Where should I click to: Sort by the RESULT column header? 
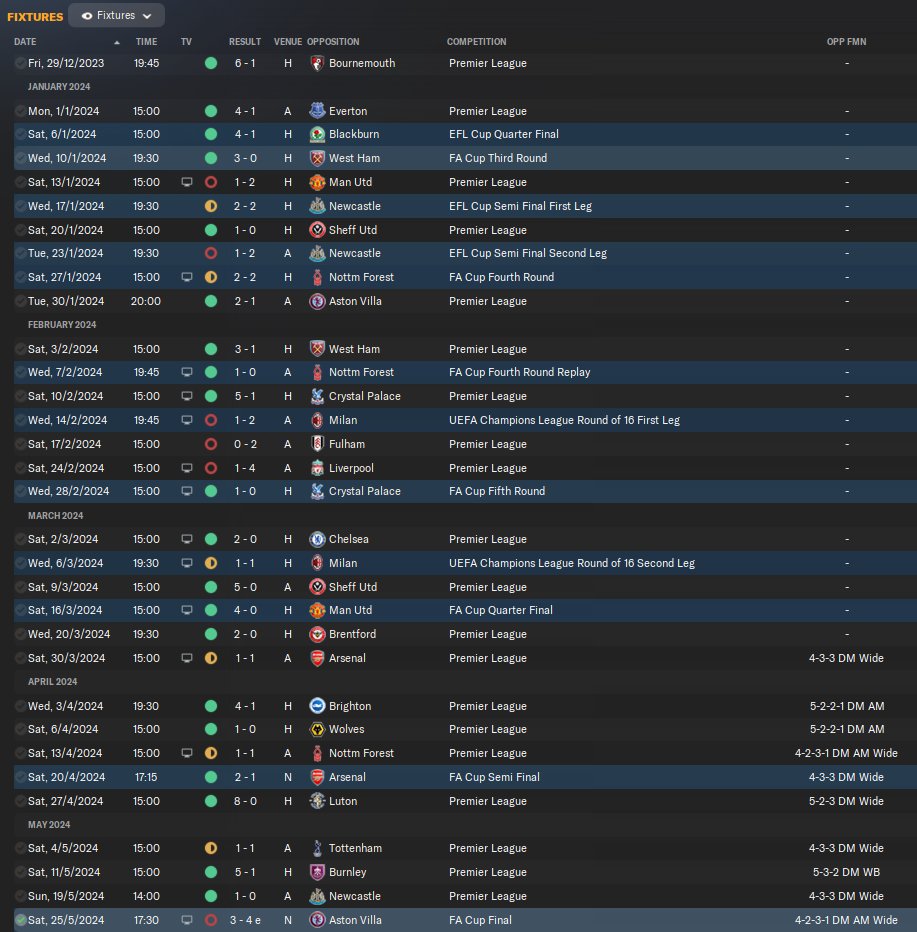[x=245, y=42]
